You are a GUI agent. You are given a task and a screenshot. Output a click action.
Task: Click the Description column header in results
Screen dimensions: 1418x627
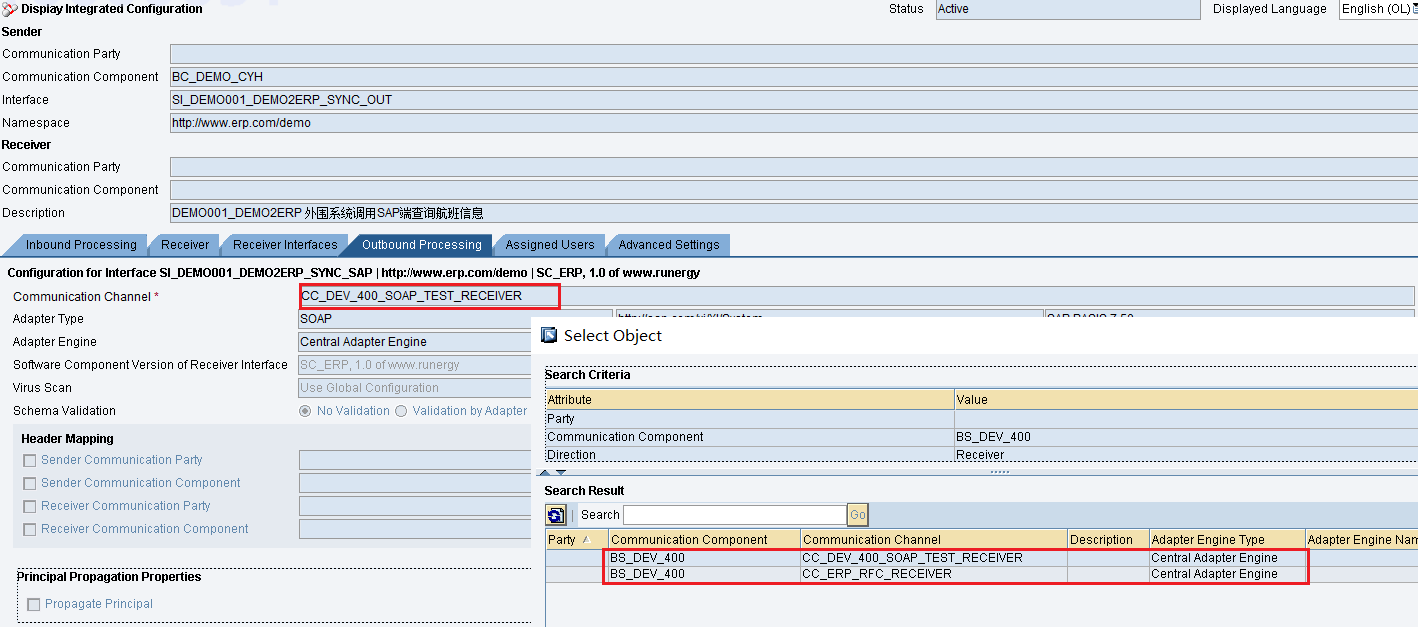click(1108, 540)
